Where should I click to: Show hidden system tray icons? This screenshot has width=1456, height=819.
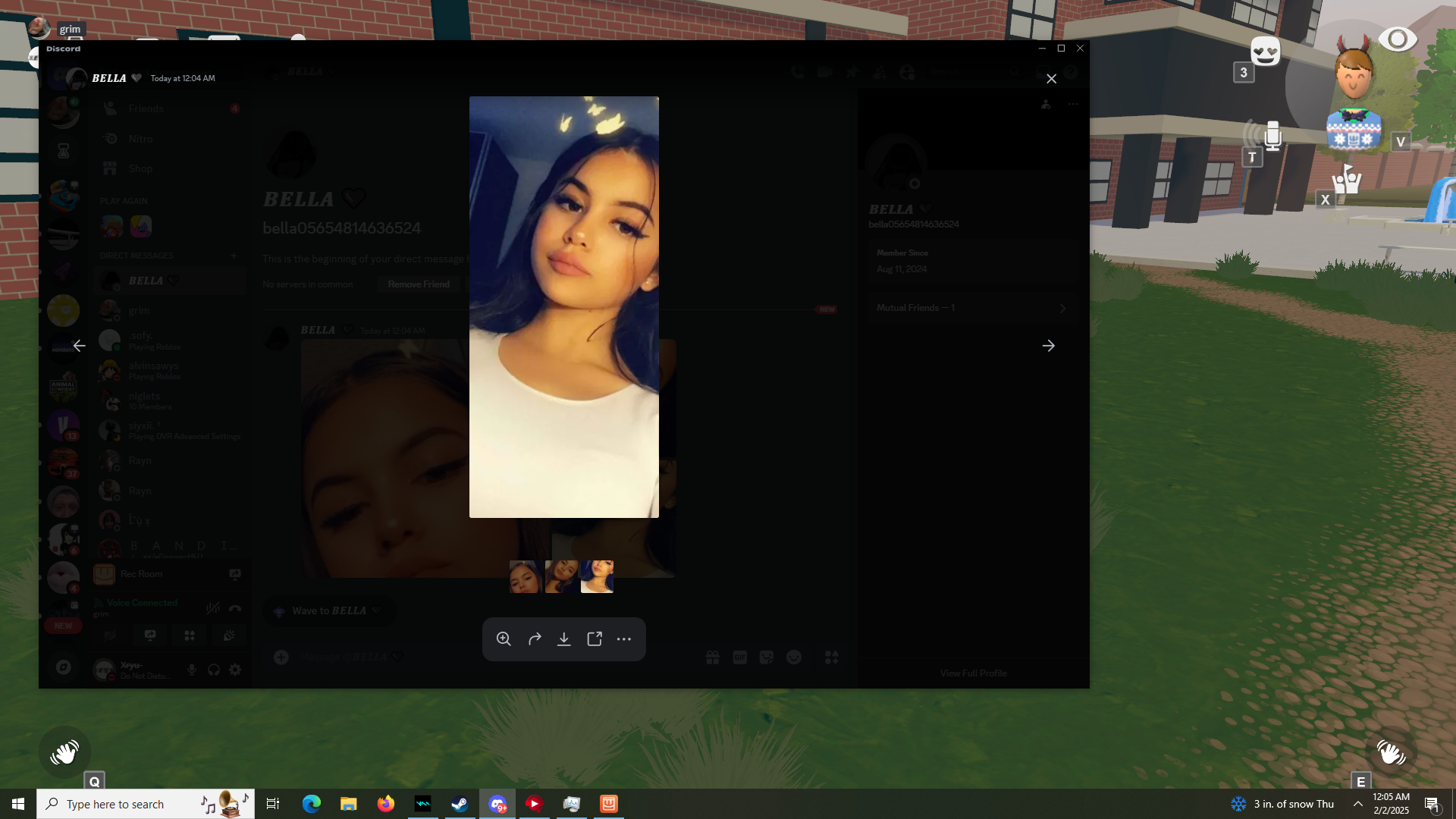click(x=1358, y=804)
